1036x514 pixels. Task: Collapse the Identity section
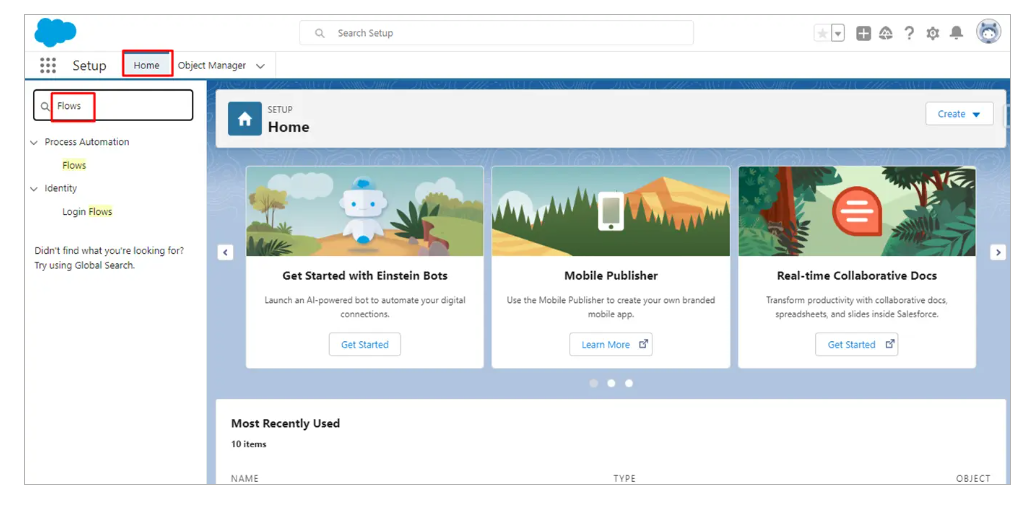pos(34,188)
